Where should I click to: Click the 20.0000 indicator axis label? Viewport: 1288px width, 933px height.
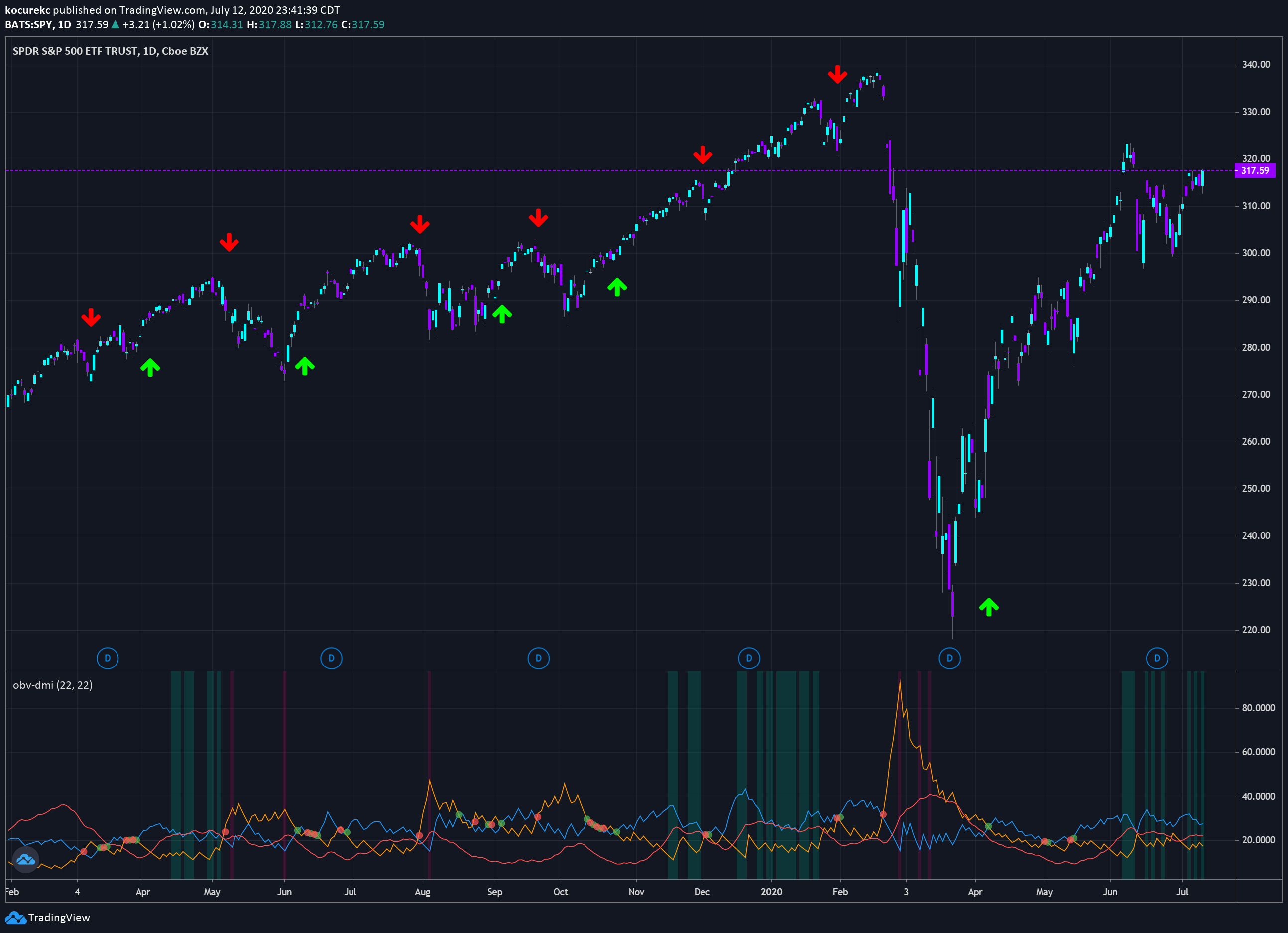click(x=1259, y=840)
